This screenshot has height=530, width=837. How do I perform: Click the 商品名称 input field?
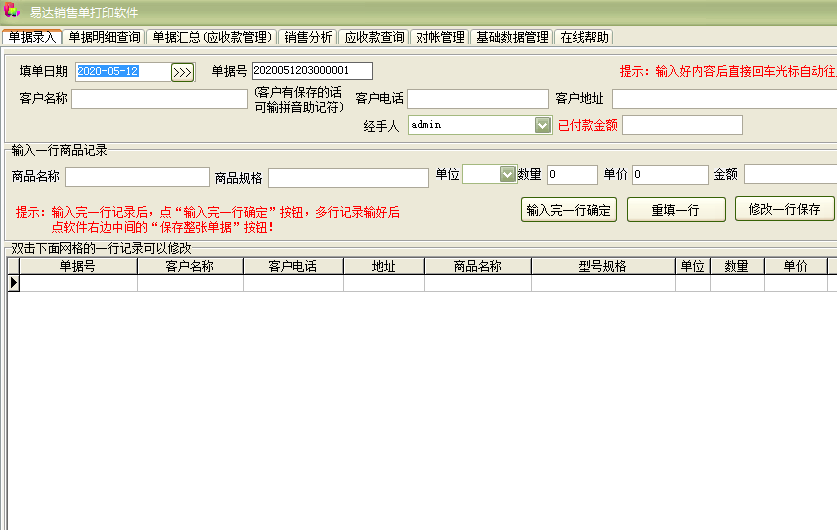137,177
